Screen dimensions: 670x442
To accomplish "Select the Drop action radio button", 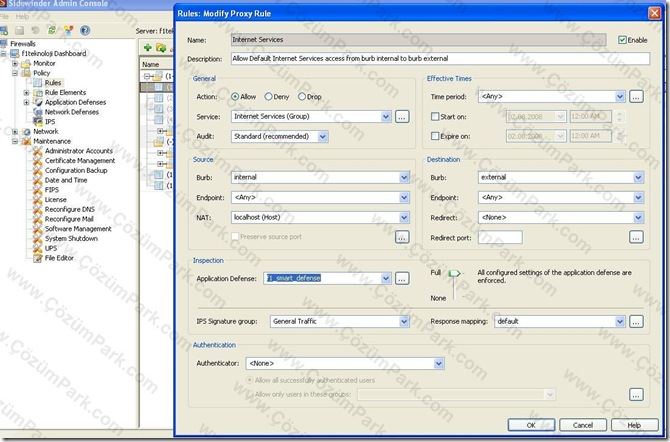I will coord(302,97).
